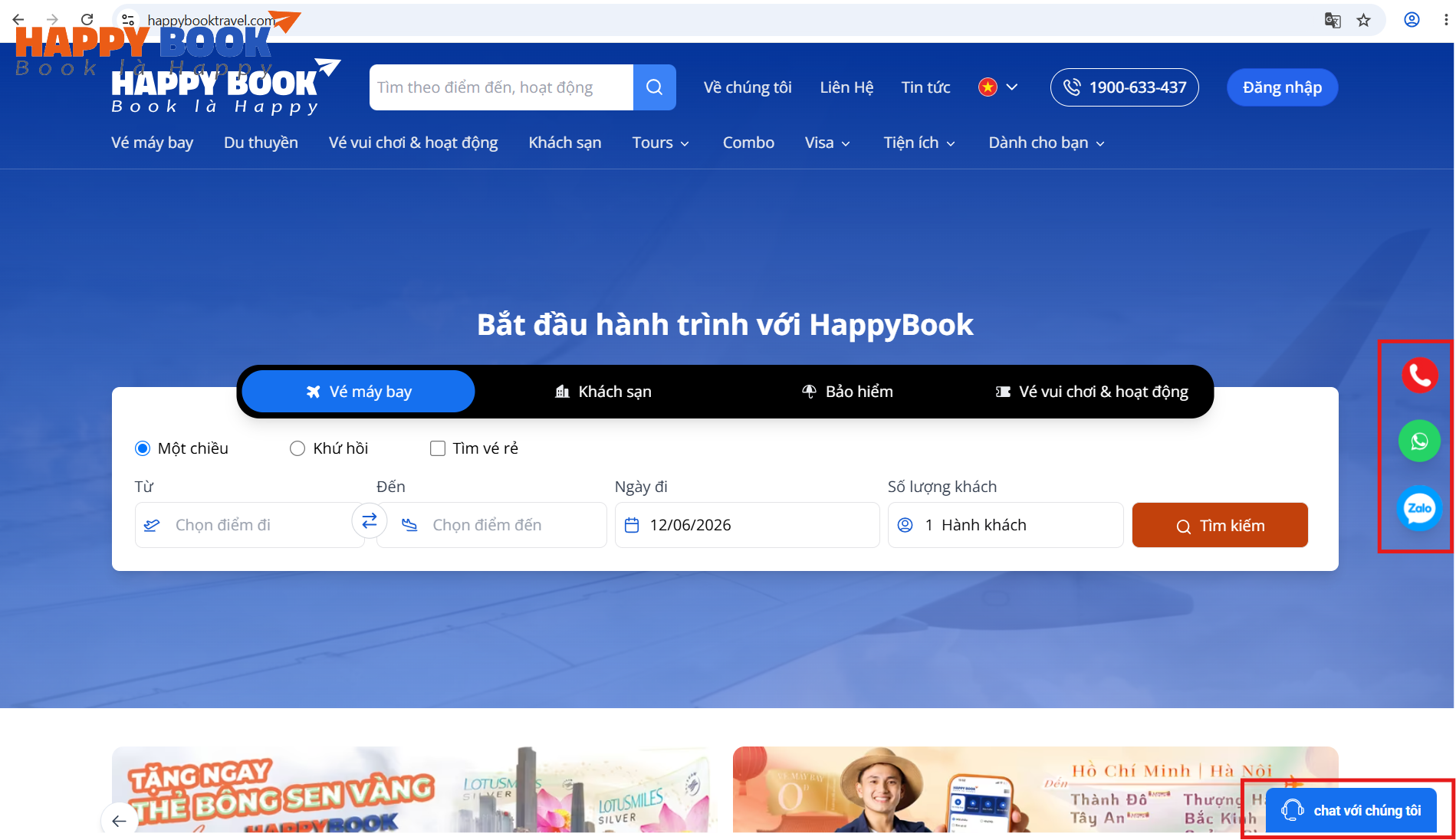Click the previous banner arrow
Image resolution: width=1456 pixels, height=840 pixels.
click(119, 821)
